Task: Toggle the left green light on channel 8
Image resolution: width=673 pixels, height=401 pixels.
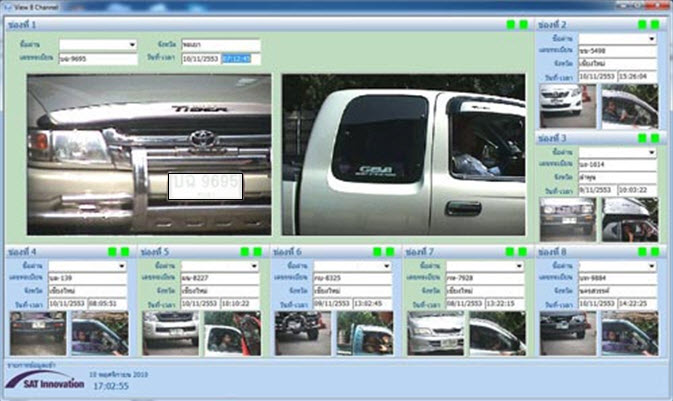Action: pyautogui.click(x=642, y=252)
